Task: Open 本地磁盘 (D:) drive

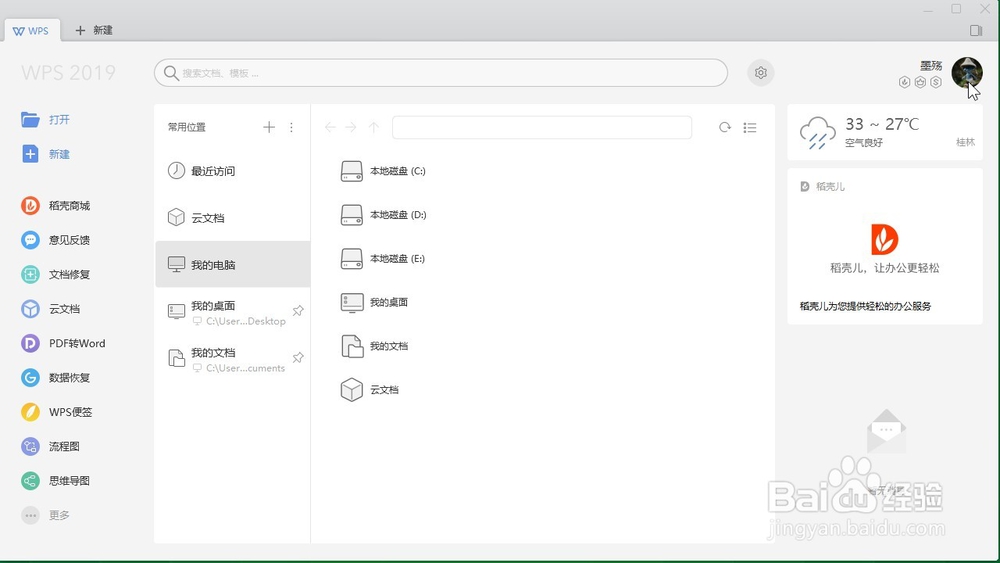Action: click(383, 215)
